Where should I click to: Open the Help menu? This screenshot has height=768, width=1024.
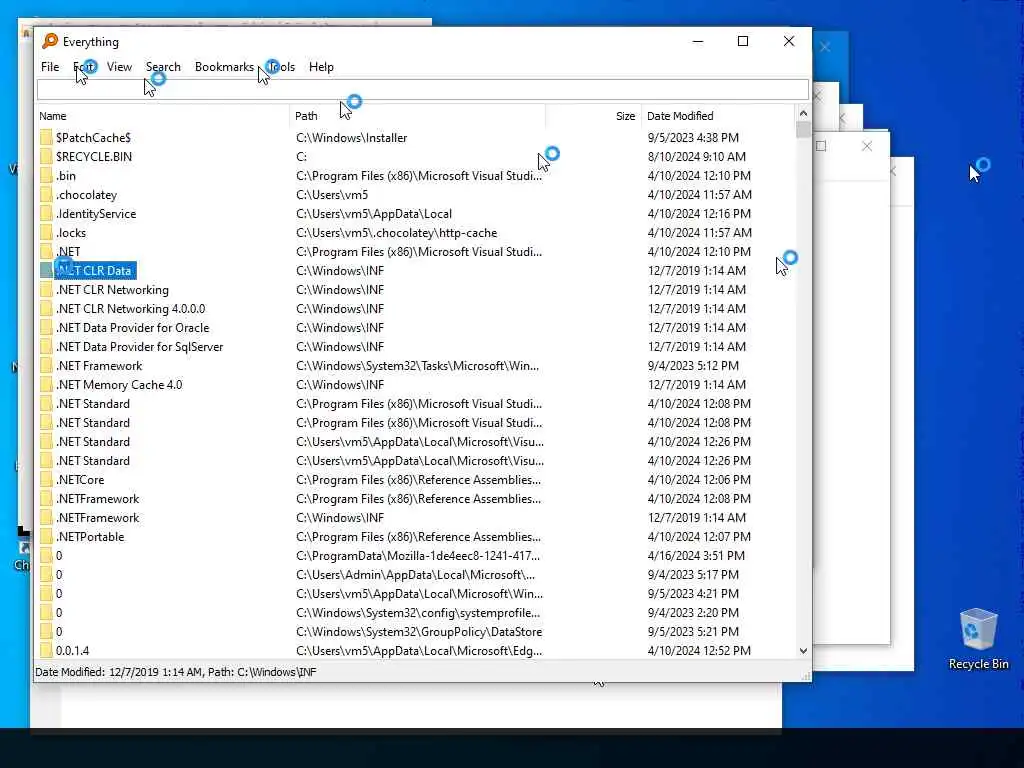pyautogui.click(x=321, y=67)
